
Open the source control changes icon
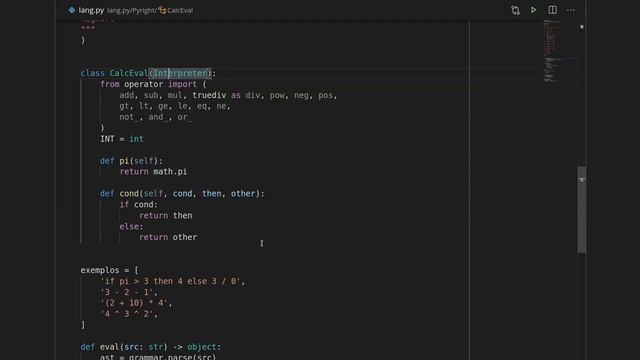click(x=515, y=10)
